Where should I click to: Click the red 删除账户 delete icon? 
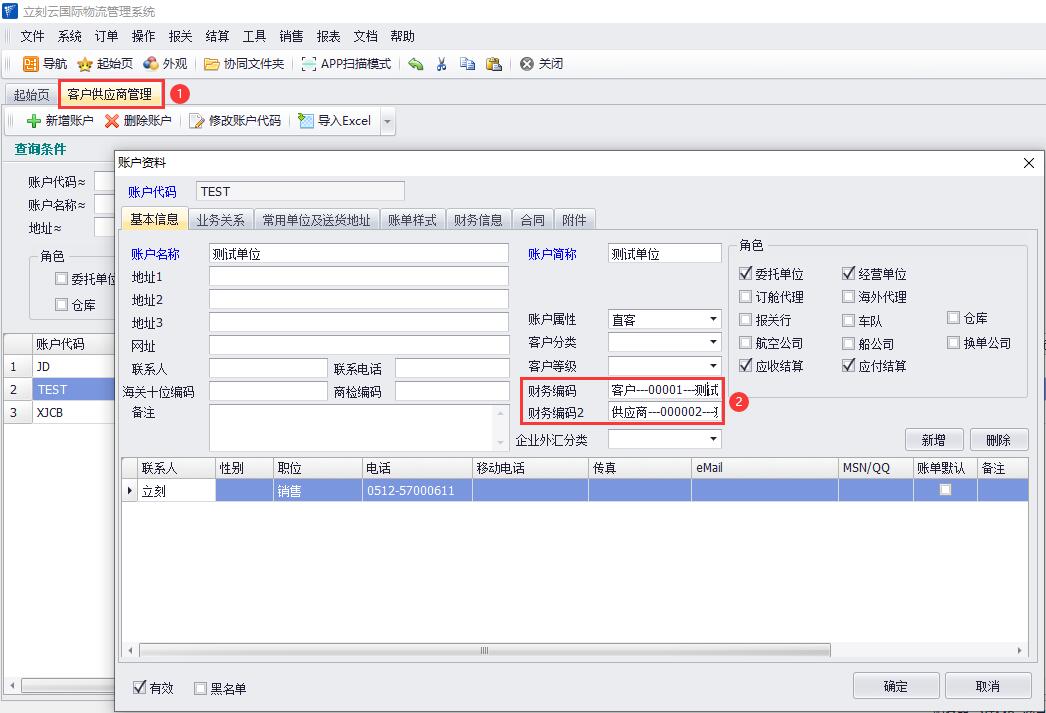pyautogui.click(x=112, y=121)
